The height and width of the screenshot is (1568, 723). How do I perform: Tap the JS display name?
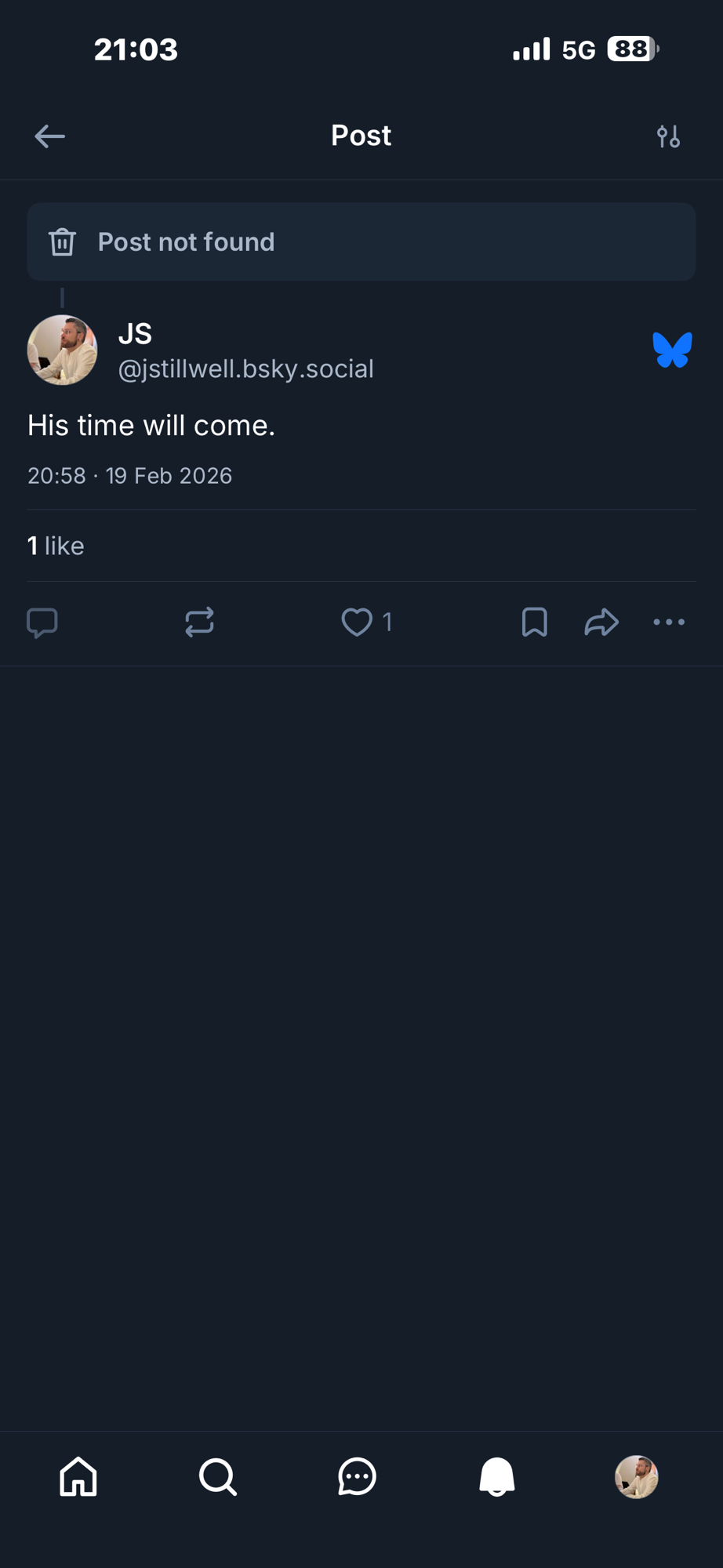(135, 334)
